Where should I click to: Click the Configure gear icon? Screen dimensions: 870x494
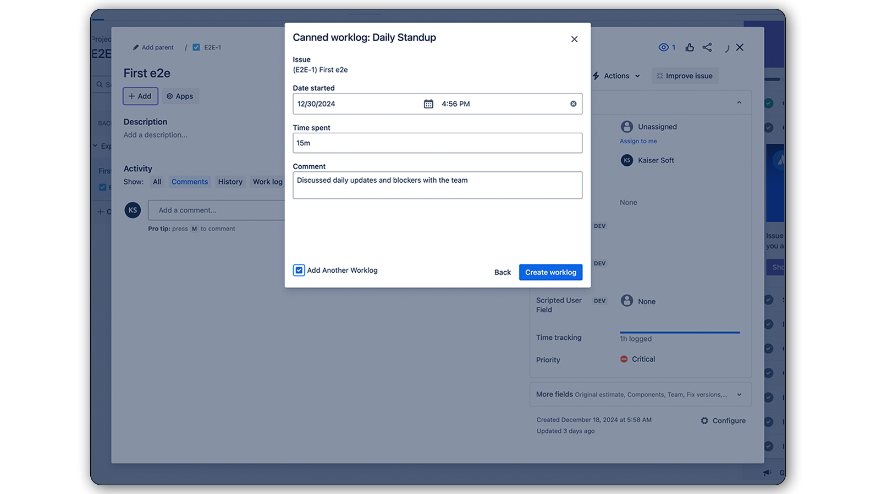[x=705, y=421]
